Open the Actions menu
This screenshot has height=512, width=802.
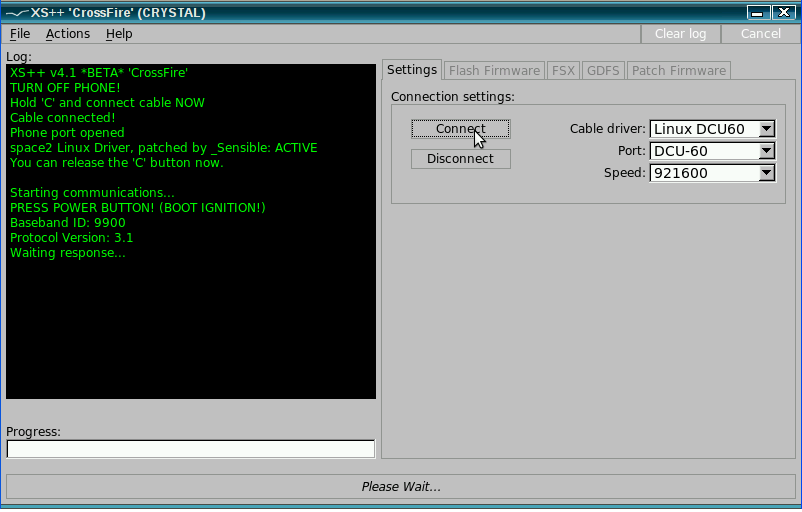point(68,34)
